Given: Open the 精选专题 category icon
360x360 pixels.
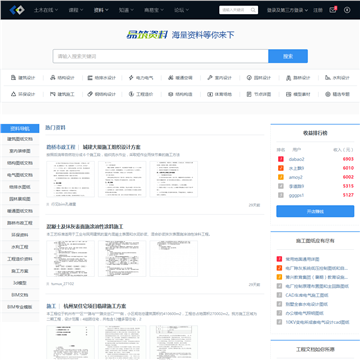Looking at the screenshot, I should 328,94.
